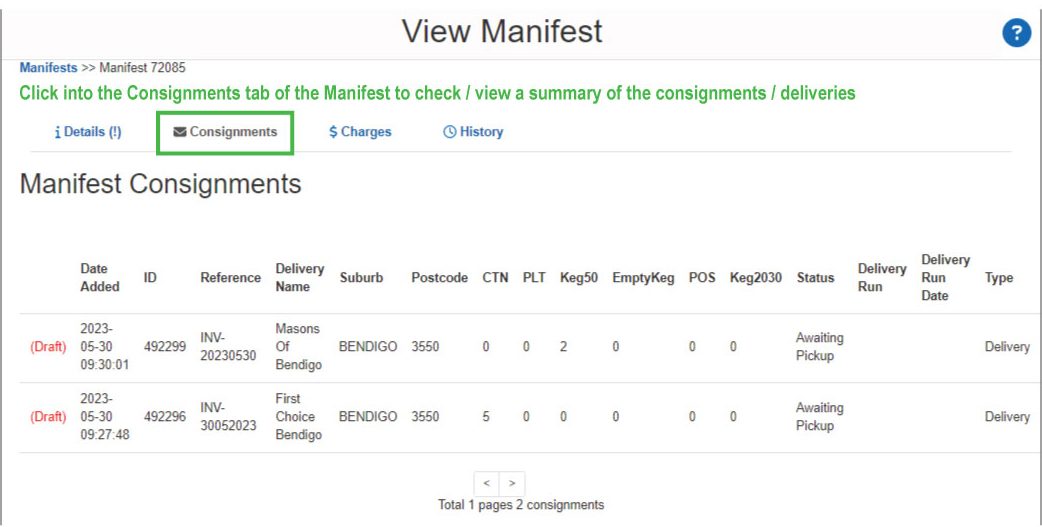Switch to the Consignments tab
Image resolution: width=1042 pixels, height=527 pixels.
point(225,132)
